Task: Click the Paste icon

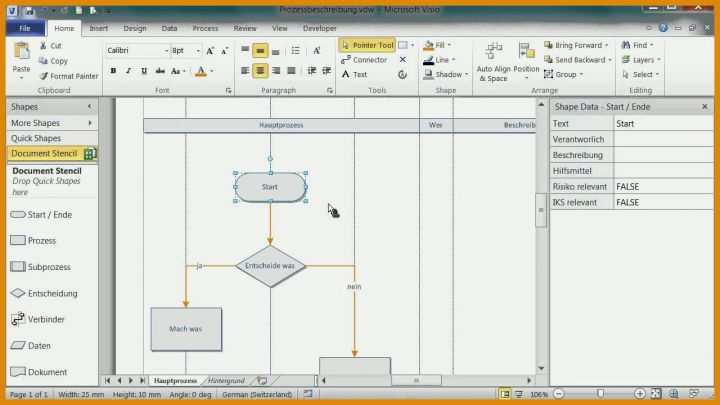Action: pos(21,51)
